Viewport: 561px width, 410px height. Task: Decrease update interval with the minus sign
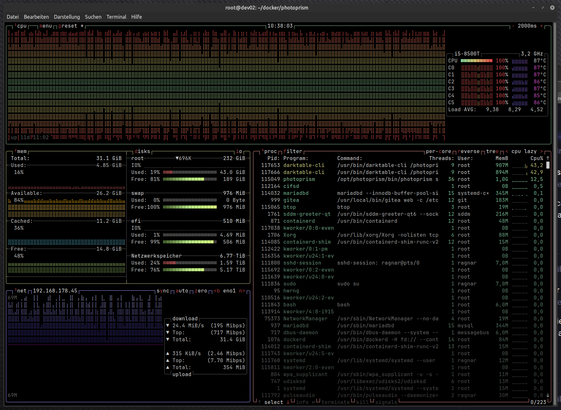pyautogui.click(x=513, y=26)
